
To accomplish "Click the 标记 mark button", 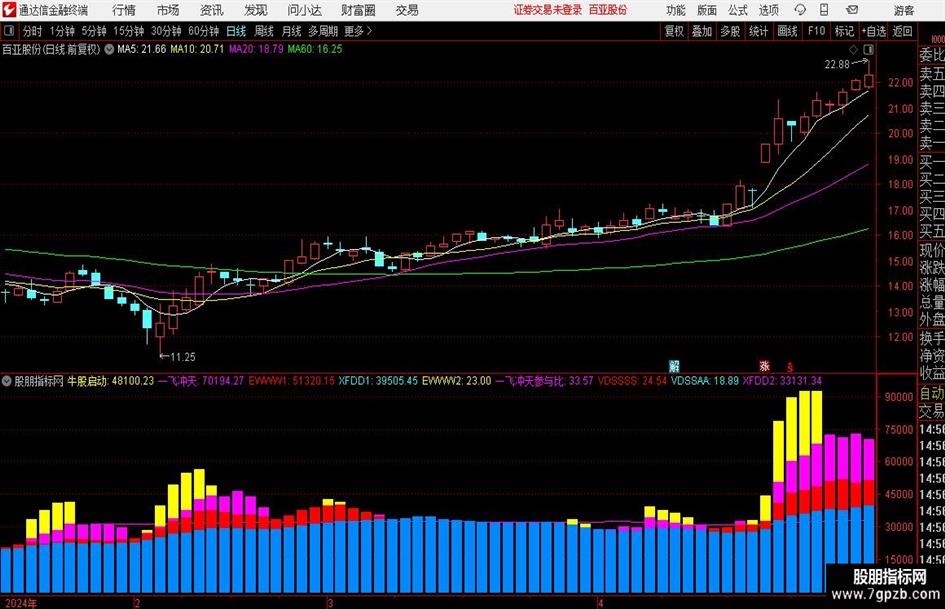I will [x=844, y=31].
